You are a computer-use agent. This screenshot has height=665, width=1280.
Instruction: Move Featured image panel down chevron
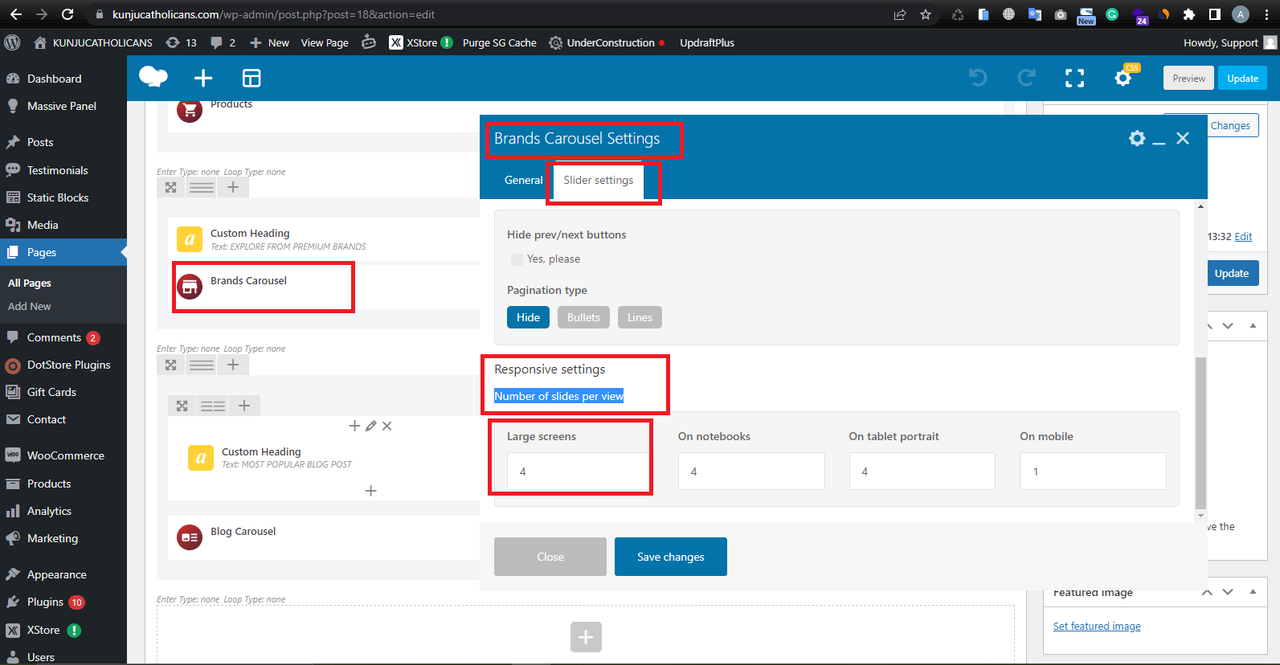click(1228, 592)
